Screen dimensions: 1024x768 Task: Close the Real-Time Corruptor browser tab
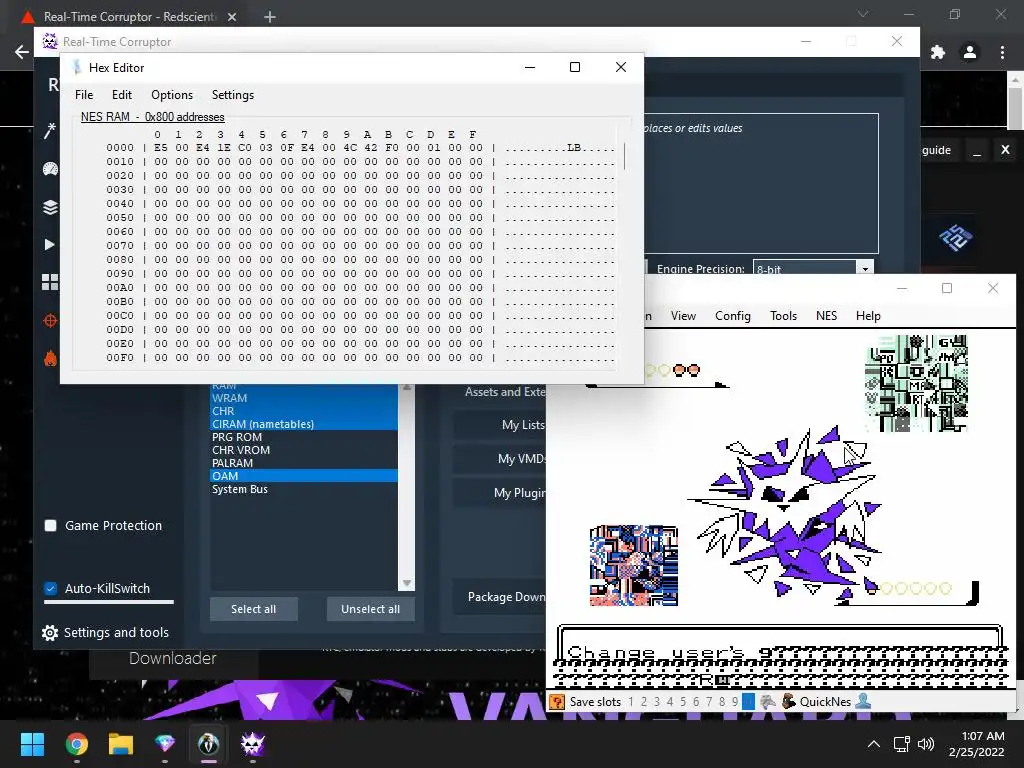pyautogui.click(x=232, y=17)
